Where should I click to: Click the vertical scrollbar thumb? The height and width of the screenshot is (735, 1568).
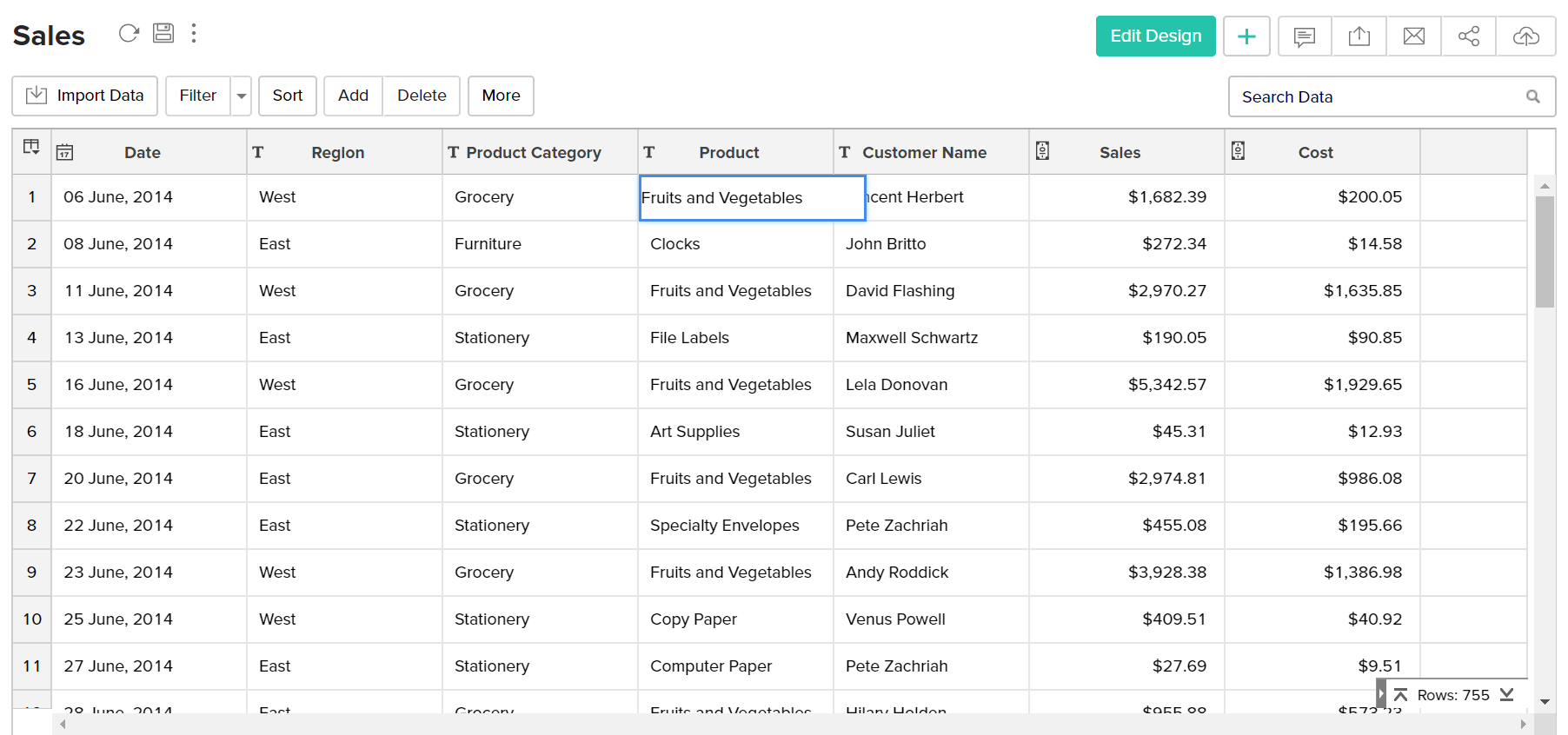pos(1544,252)
